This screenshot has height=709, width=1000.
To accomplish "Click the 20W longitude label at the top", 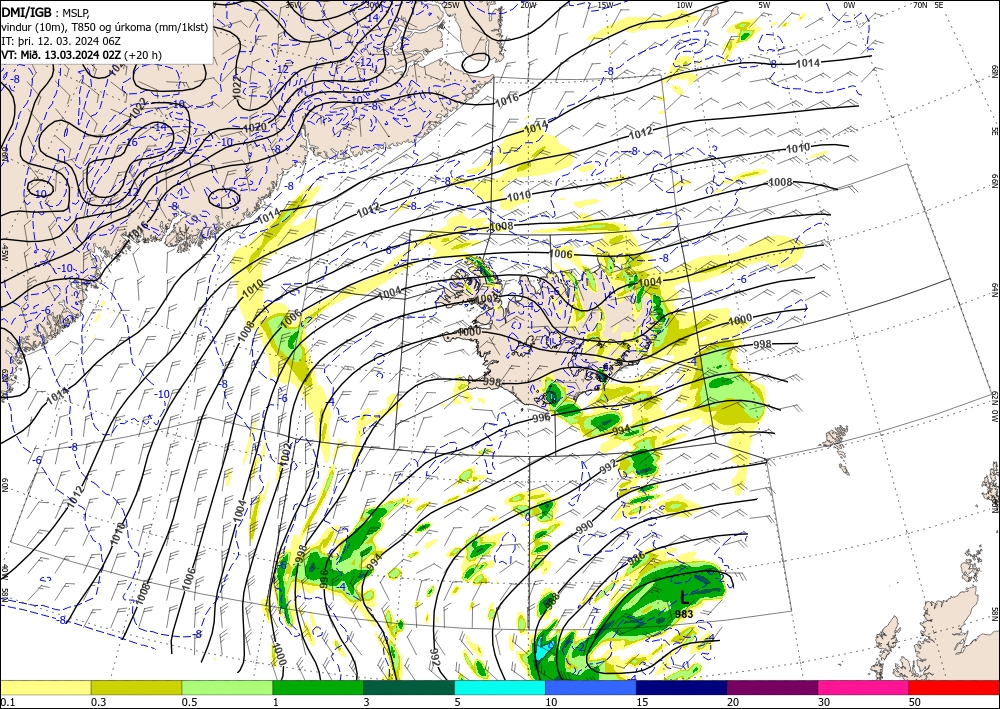I will click(x=528, y=5).
